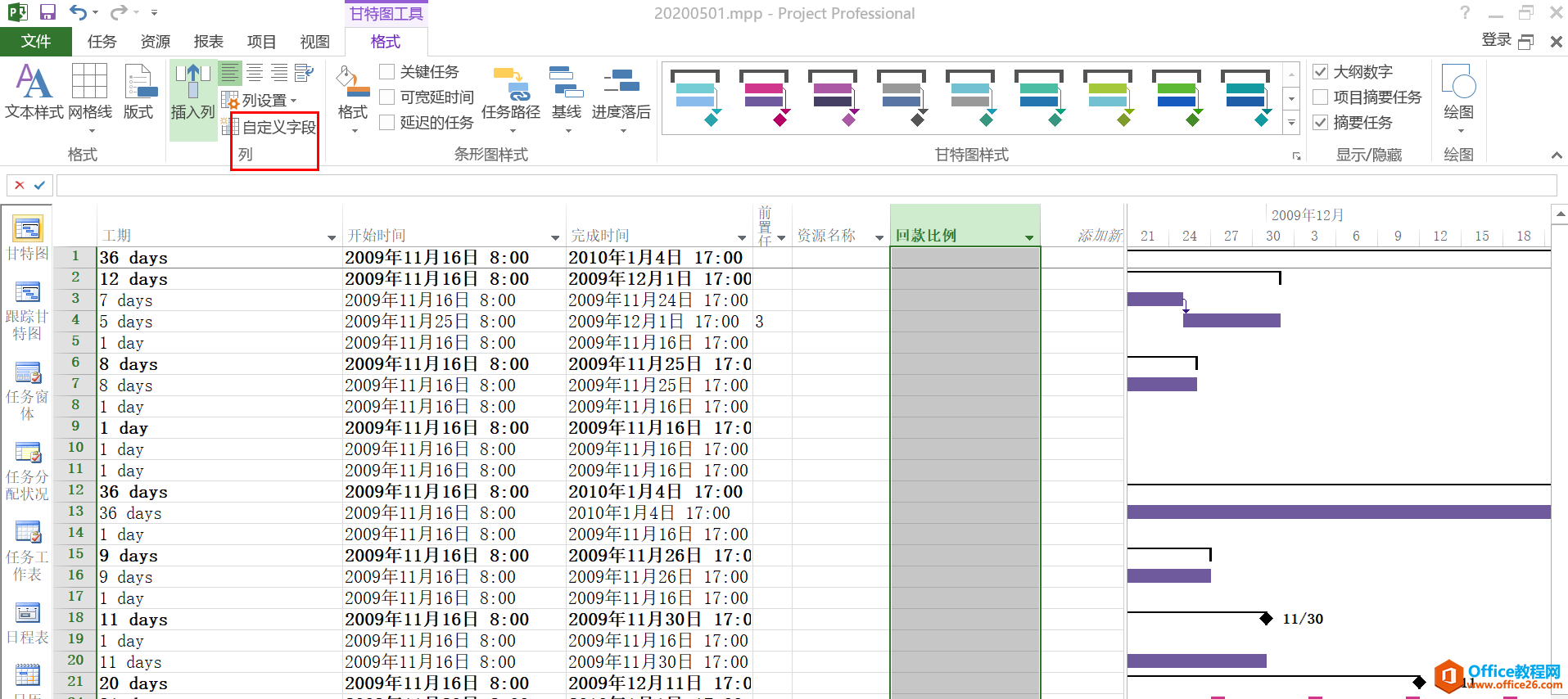
Task: Open Custom Fields (自定义字段)
Action: click(270, 127)
